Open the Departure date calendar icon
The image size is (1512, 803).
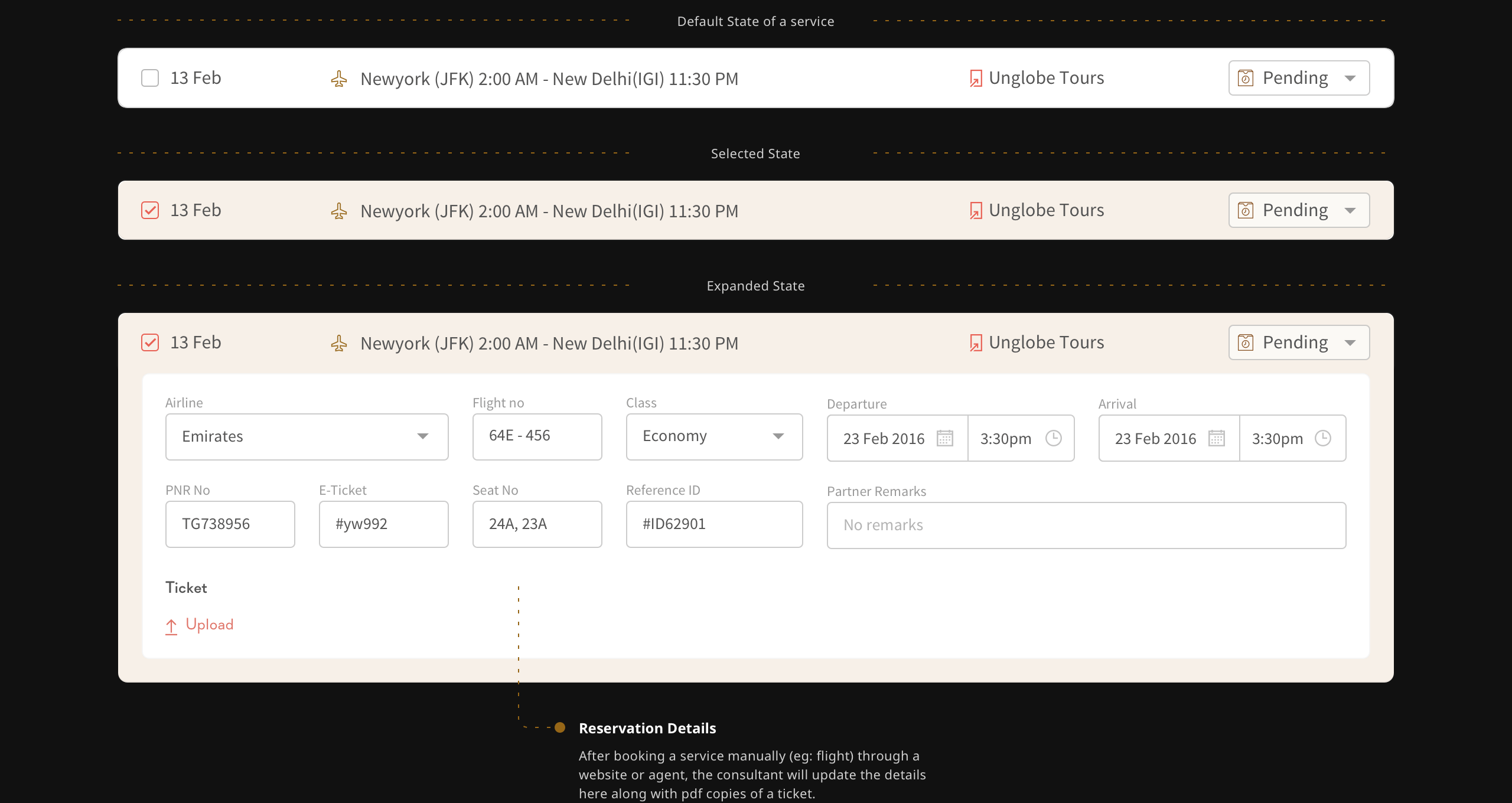pyautogui.click(x=945, y=438)
